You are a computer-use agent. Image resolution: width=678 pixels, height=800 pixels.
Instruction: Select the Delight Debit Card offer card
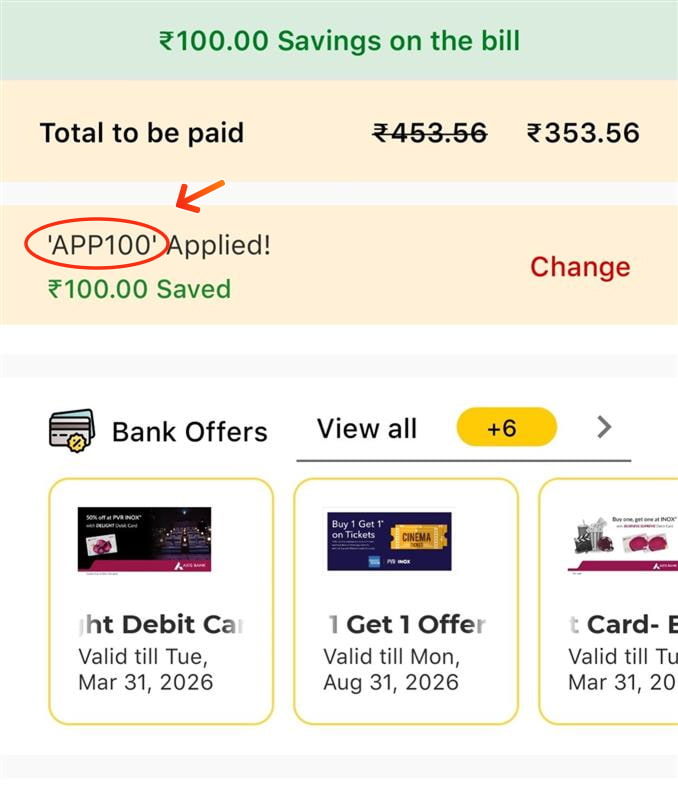click(163, 600)
